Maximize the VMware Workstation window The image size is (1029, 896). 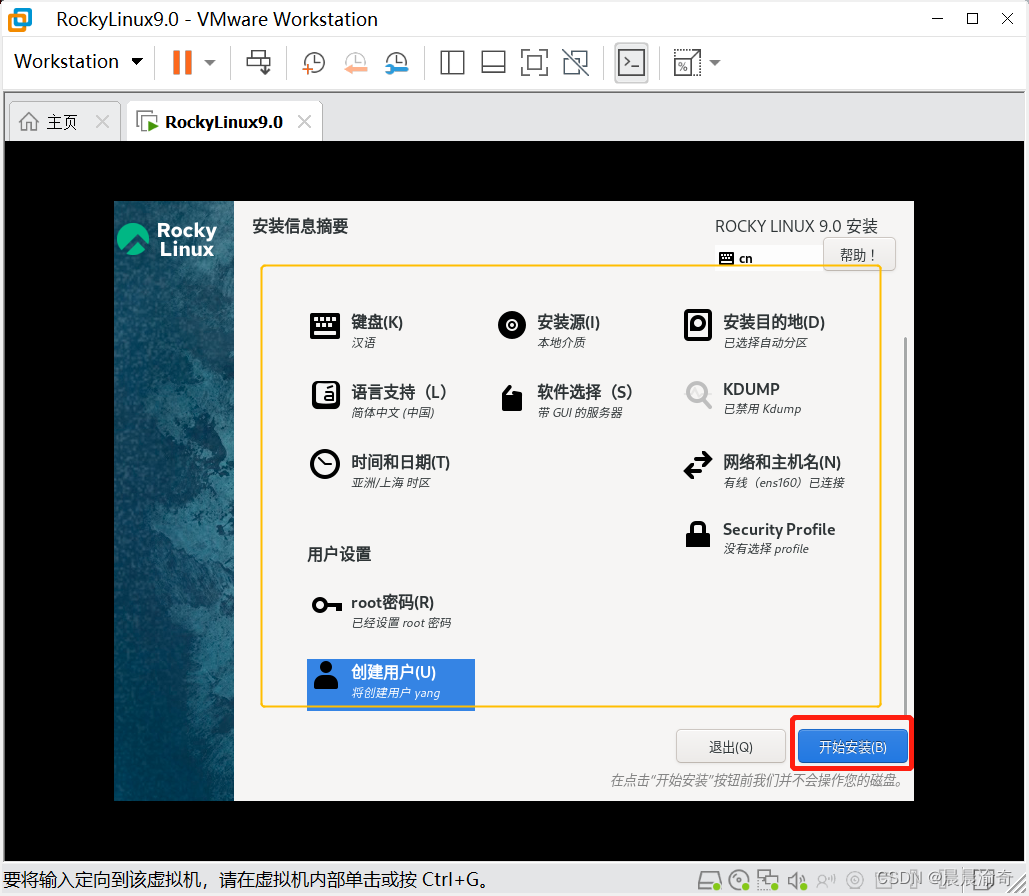(x=973, y=19)
